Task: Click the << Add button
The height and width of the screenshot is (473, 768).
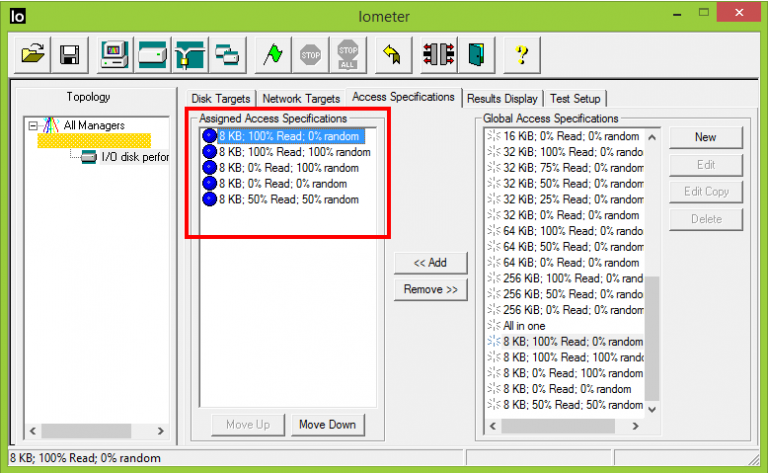Action: (430, 262)
